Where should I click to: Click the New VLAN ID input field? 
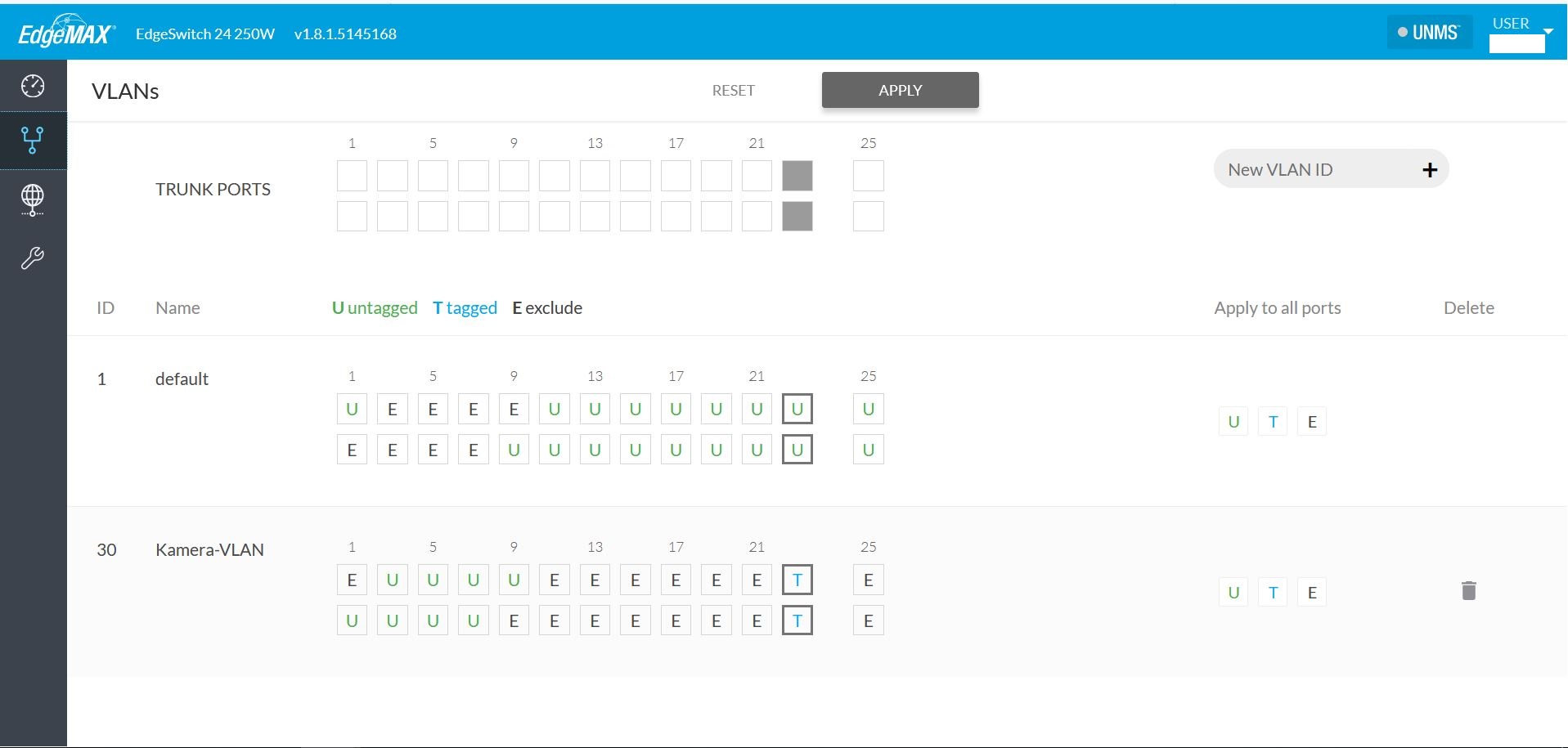1317,170
